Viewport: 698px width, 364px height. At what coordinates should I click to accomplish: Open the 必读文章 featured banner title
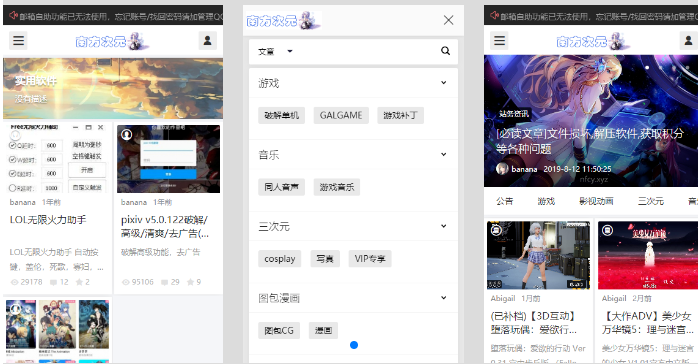590,141
